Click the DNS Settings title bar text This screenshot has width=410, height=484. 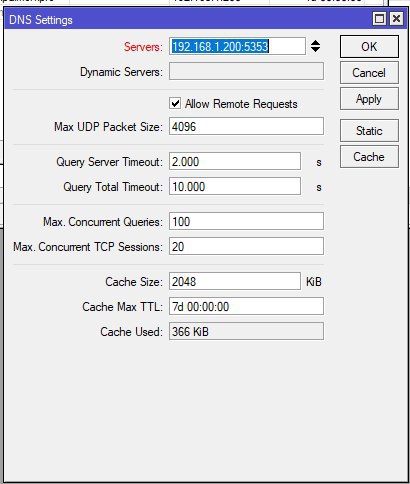pyautogui.click(x=41, y=20)
